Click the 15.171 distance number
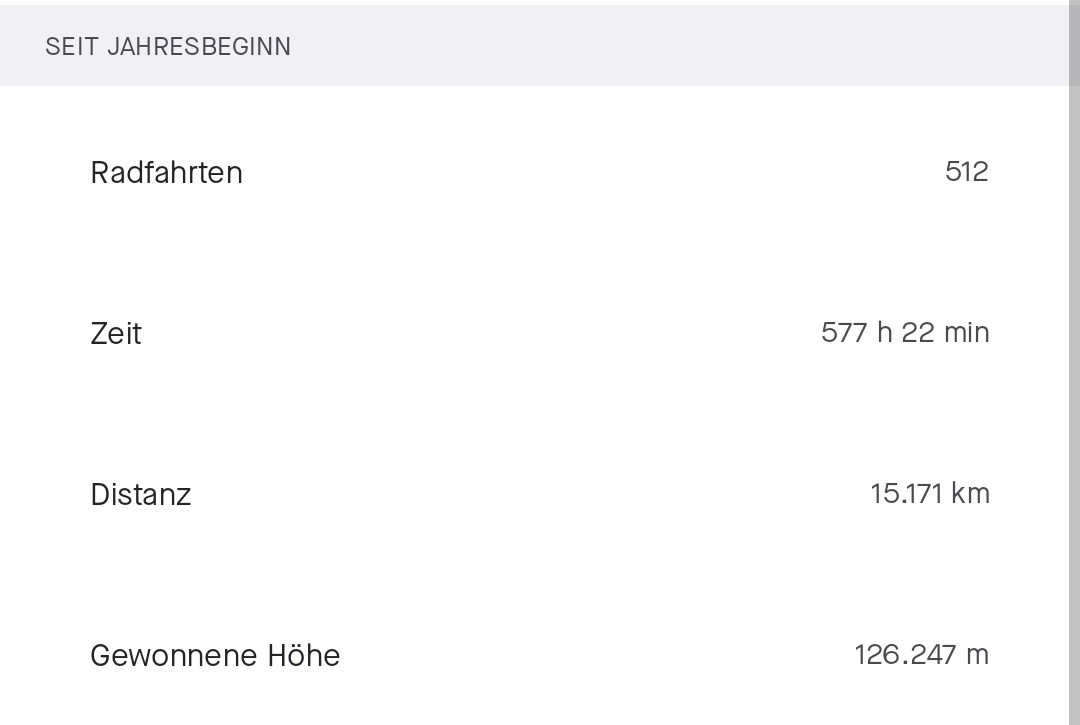Screen dimensions: 1080x725 click(x=906, y=494)
